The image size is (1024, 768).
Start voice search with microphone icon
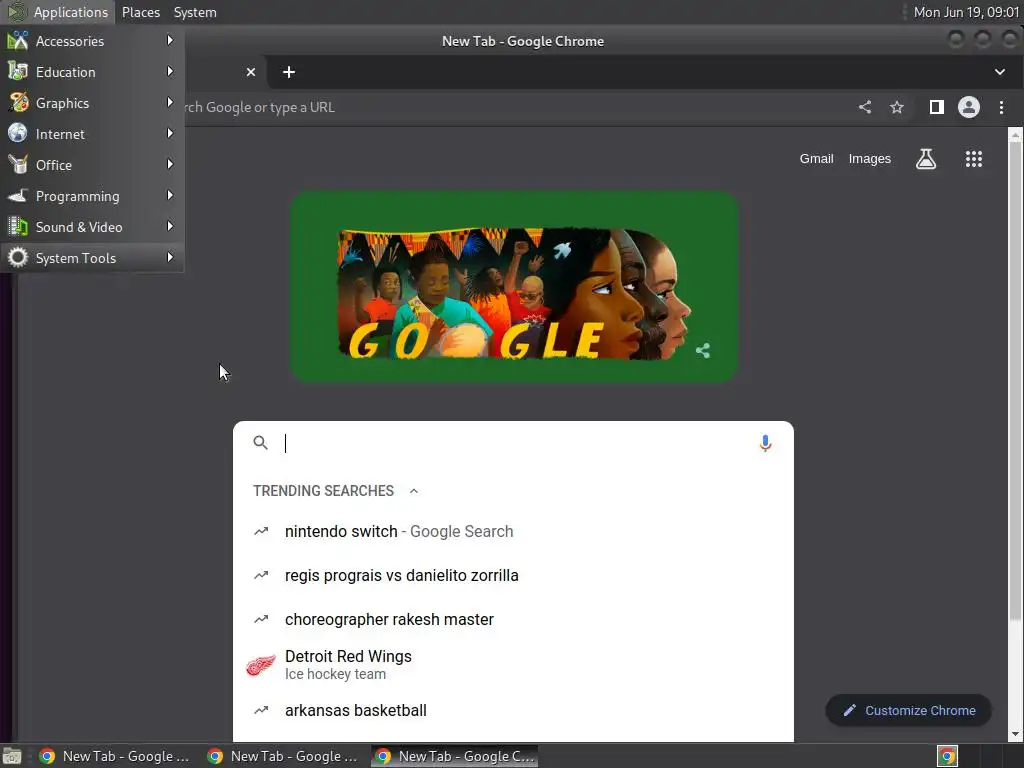pos(765,443)
